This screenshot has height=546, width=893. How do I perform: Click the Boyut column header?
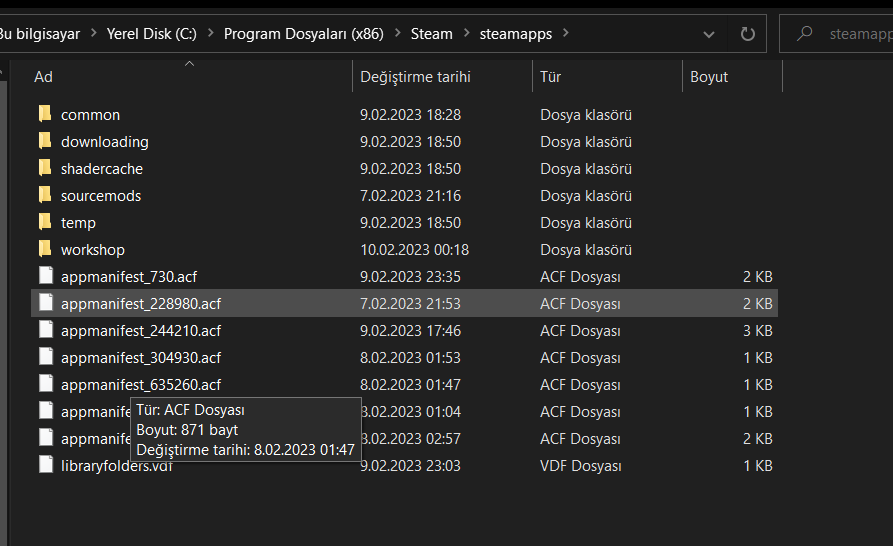click(x=709, y=77)
